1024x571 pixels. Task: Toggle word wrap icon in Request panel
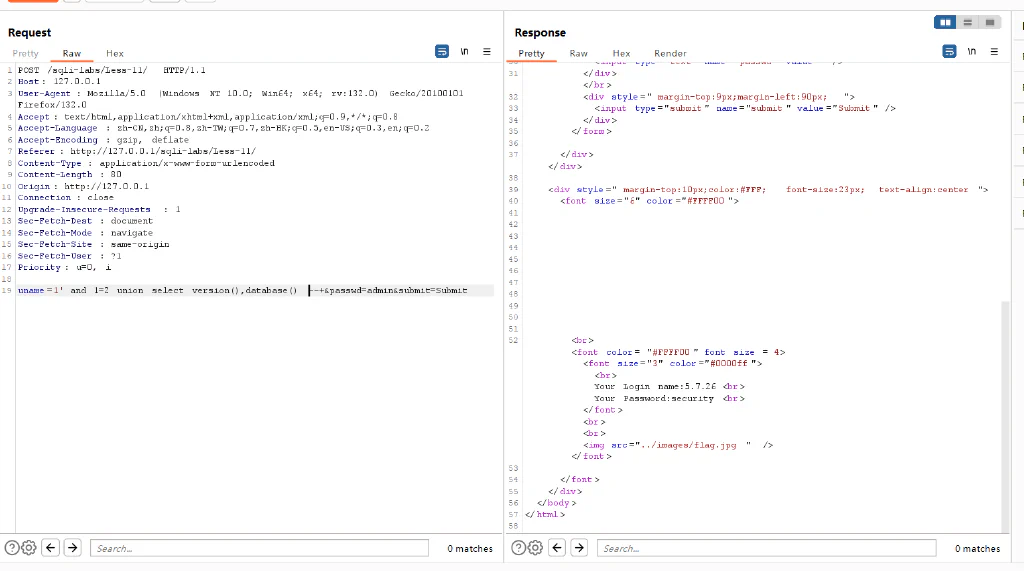pos(442,51)
